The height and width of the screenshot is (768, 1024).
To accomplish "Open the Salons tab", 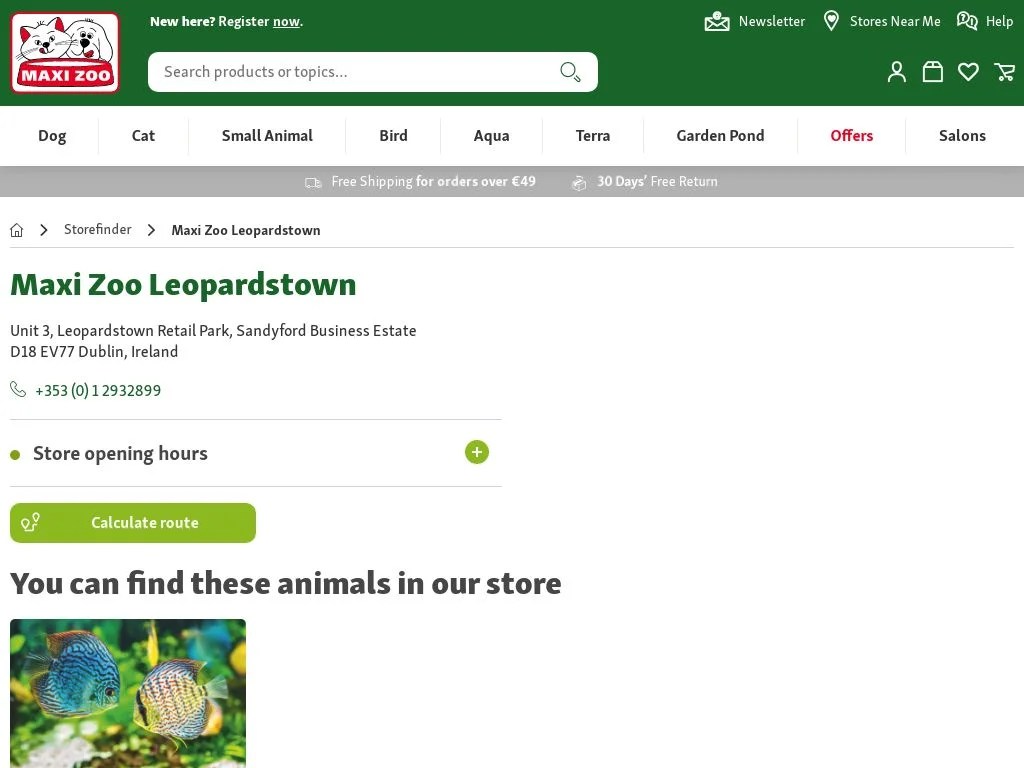I will pos(962,135).
